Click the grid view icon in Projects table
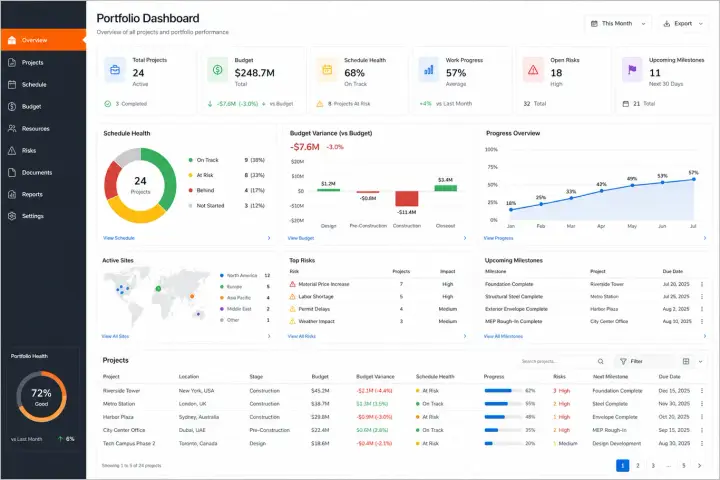This screenshot has height=480, width=720. [686, 361]
